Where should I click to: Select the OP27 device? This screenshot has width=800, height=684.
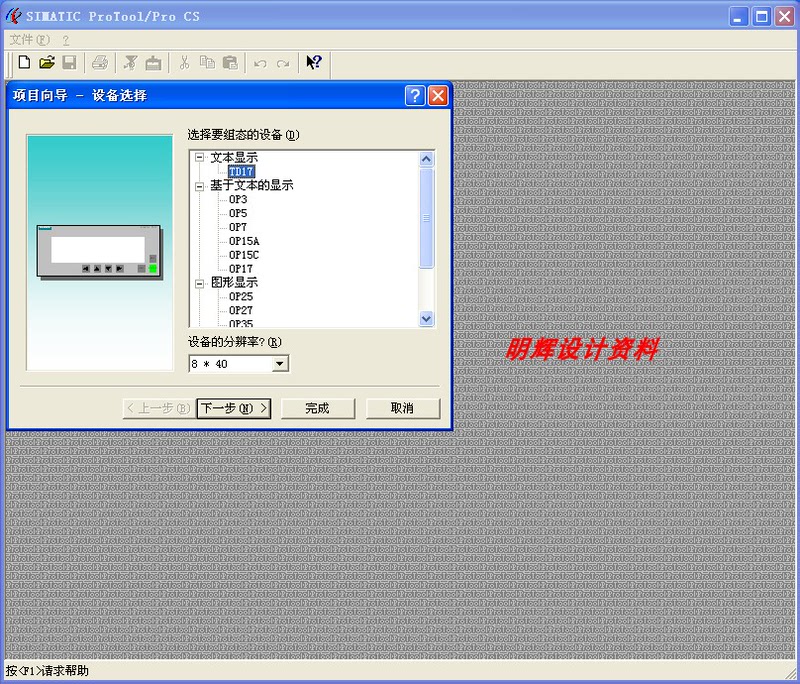click(241, 310)
